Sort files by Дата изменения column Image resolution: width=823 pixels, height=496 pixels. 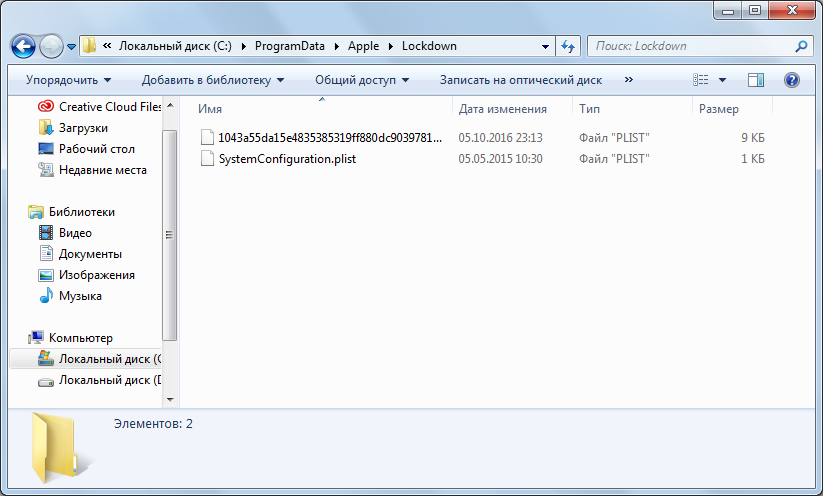coord(503,109)
